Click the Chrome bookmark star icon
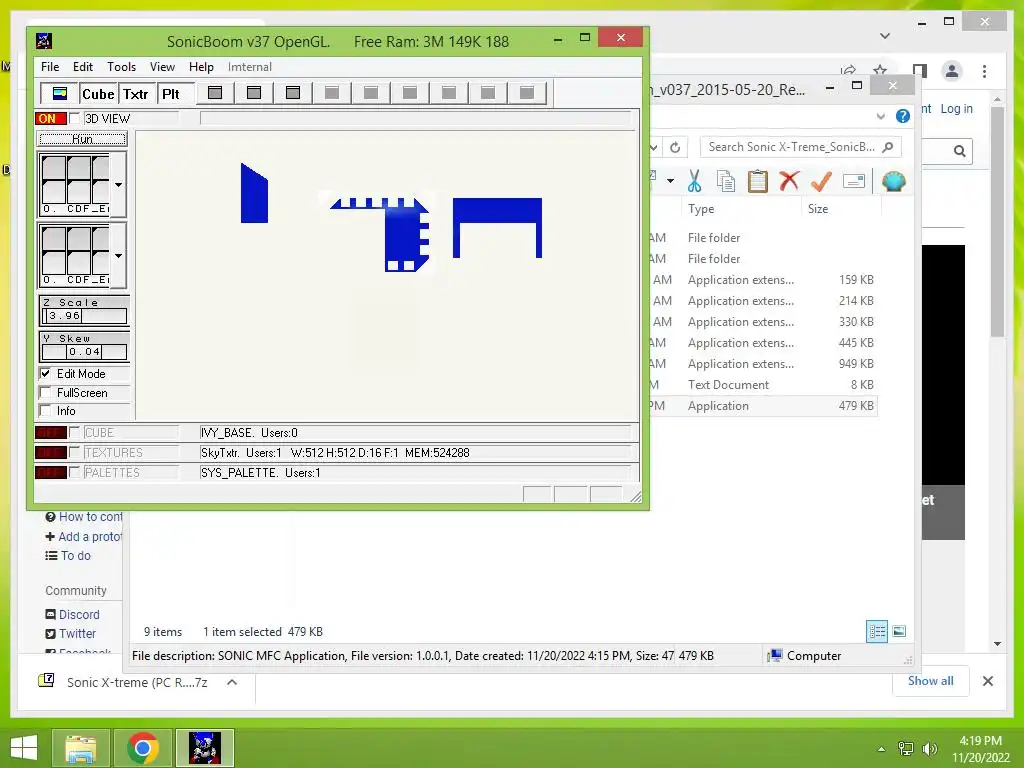 click(x=880, y=71)
